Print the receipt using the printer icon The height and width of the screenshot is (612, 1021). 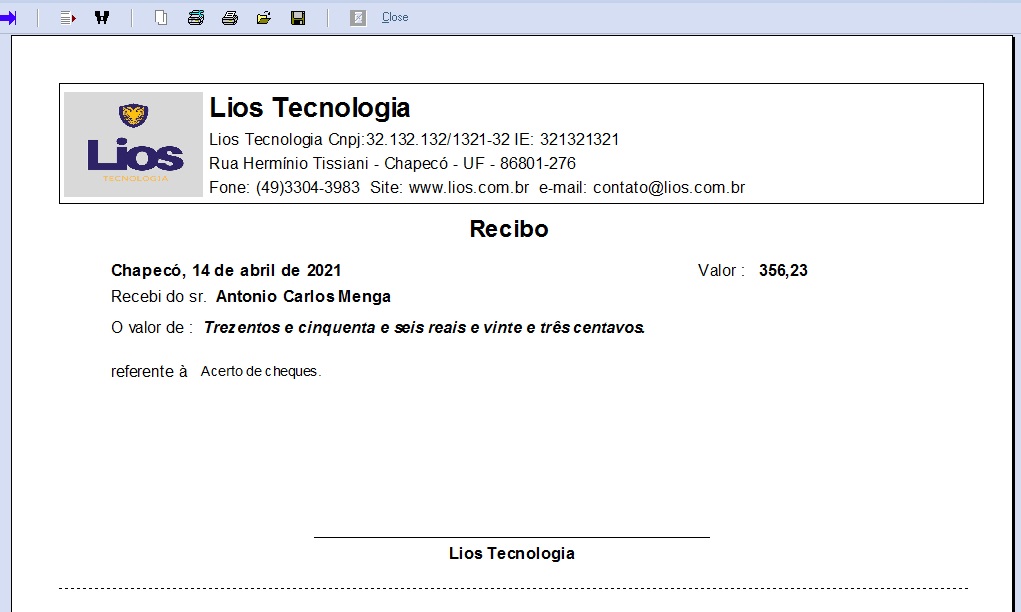click(230, 18)
